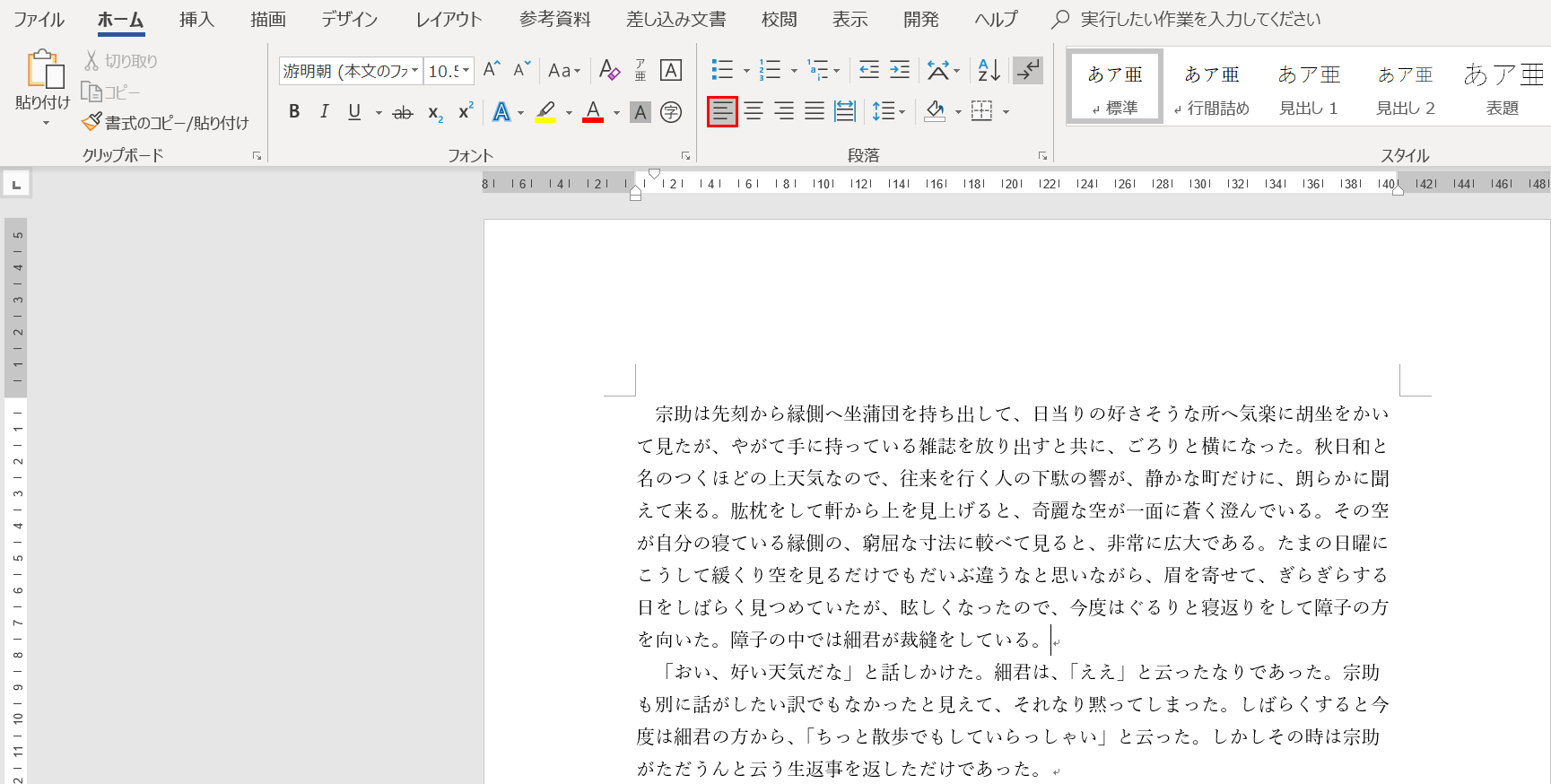Click the Paste (貼り付け) clipboard icon

(x=43, y=70)
